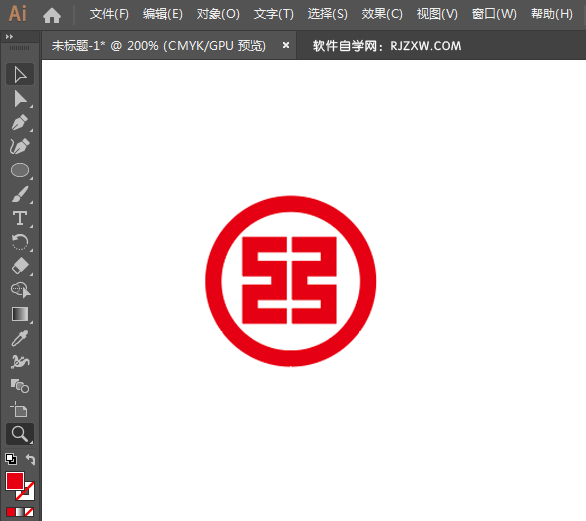The image size is (586, 521).
Task: Select the Gradient tool
Action: pyautogui.click(x=20, y=314)
